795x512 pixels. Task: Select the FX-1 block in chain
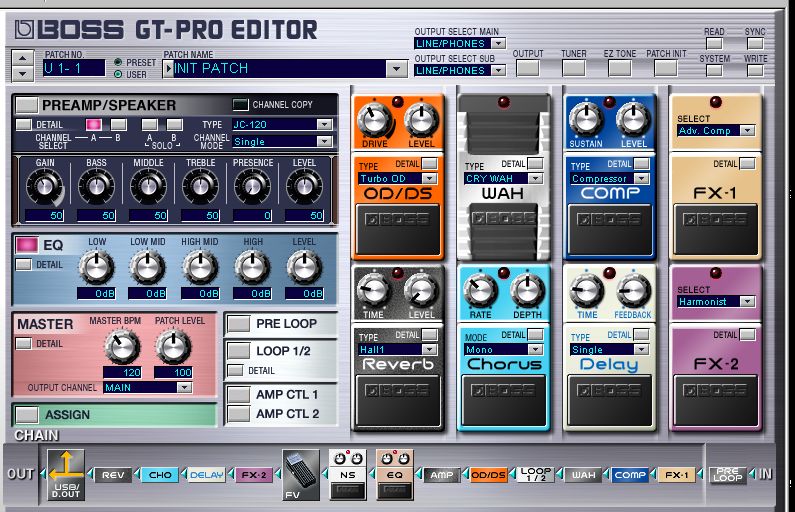[x=676, y=475]
